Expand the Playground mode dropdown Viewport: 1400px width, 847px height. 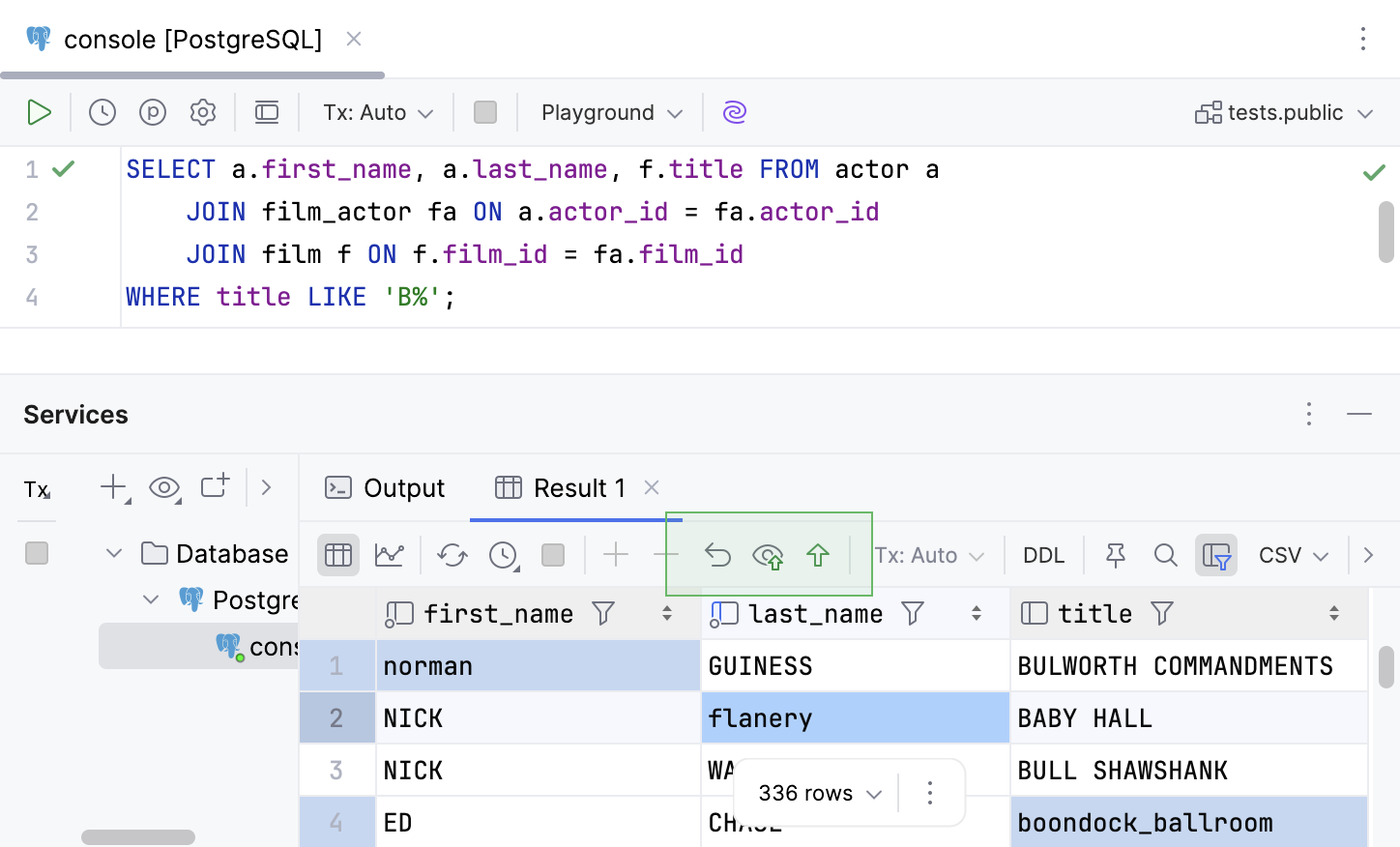tap(611, 112)
